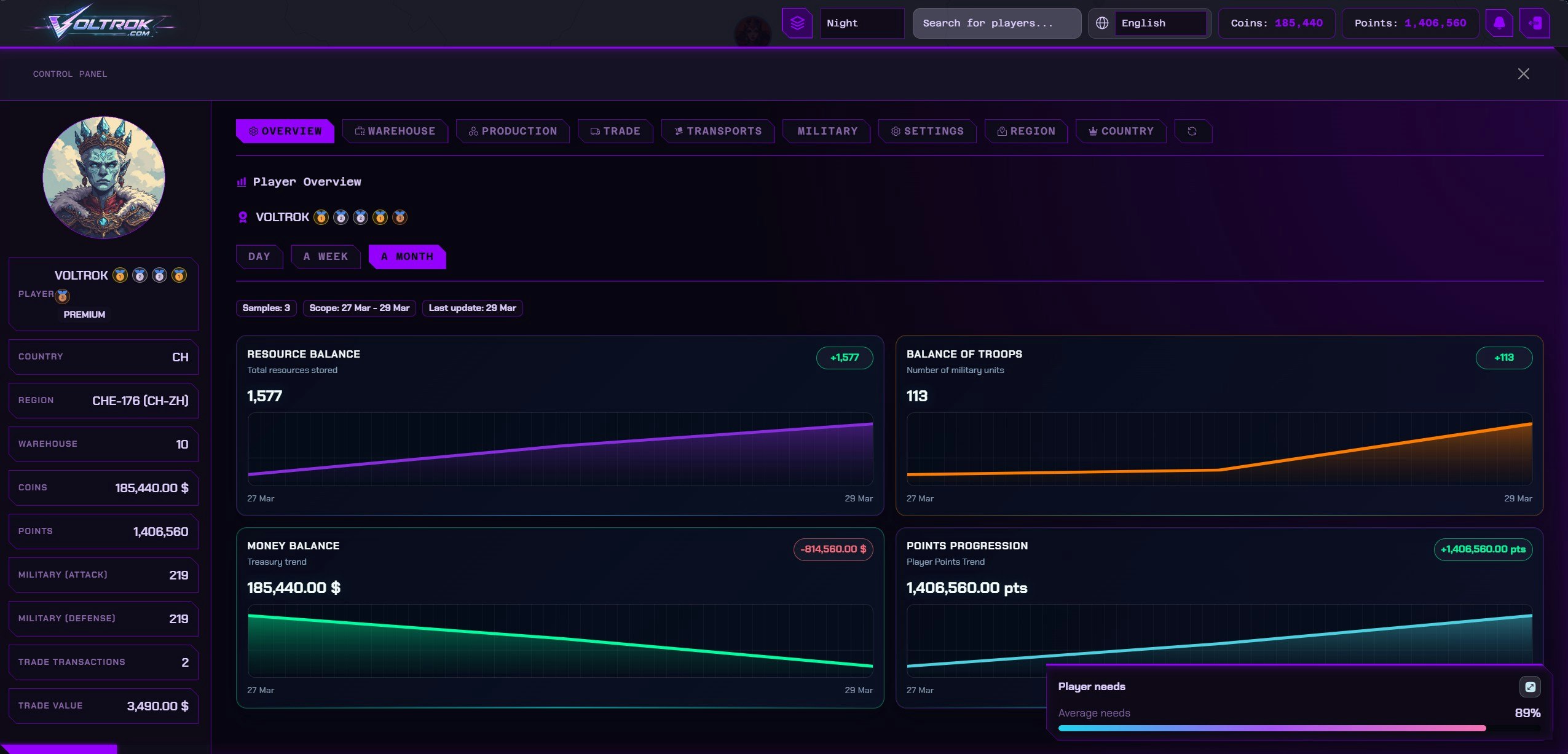1568x754 pixels.
Task: Expand the Player needs panel icon
Action: coord(1530,686)
